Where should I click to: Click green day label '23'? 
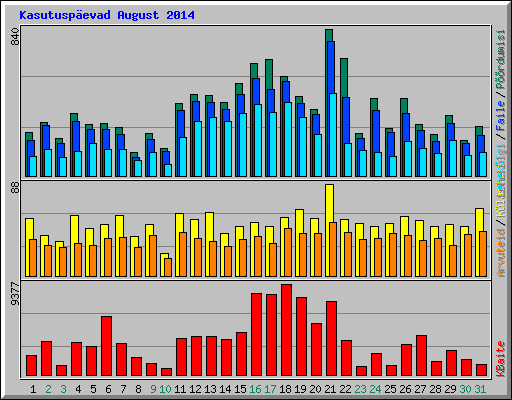(360, 389)
